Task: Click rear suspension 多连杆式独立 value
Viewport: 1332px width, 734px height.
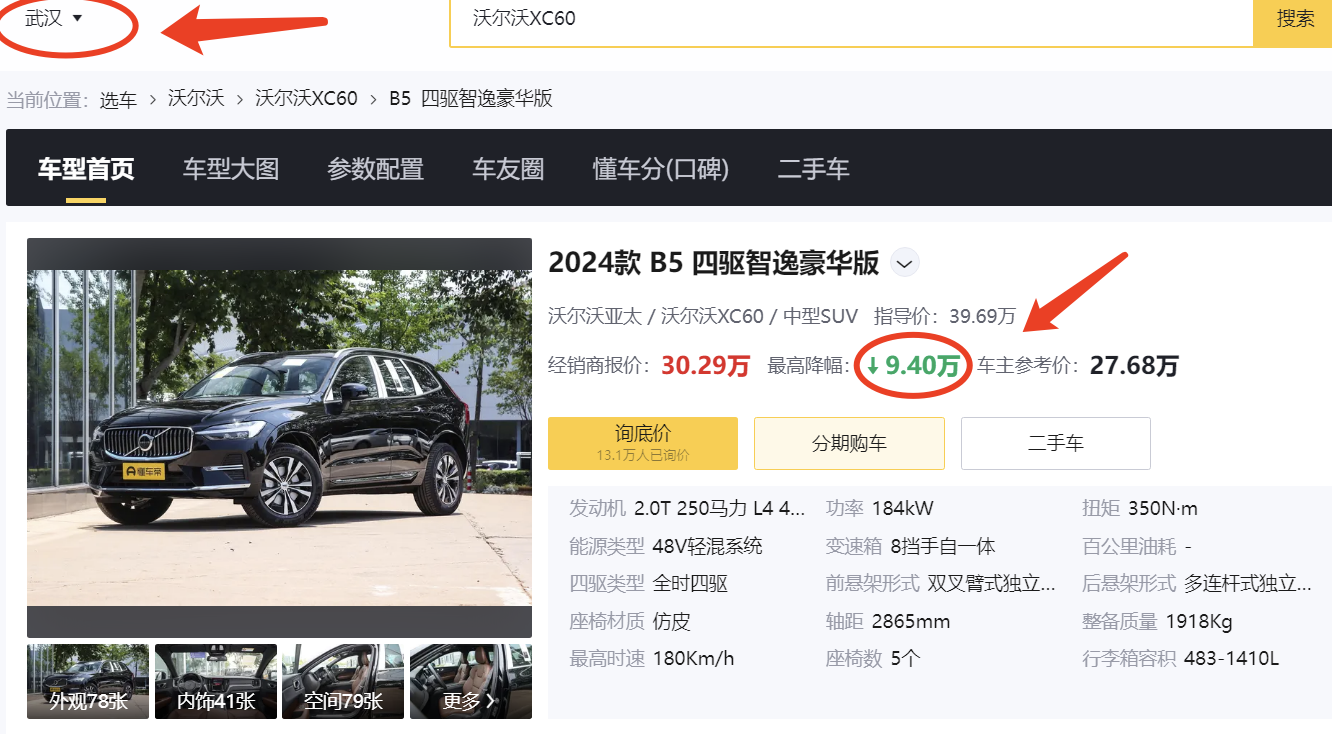Action: (x=1248, y=583)
